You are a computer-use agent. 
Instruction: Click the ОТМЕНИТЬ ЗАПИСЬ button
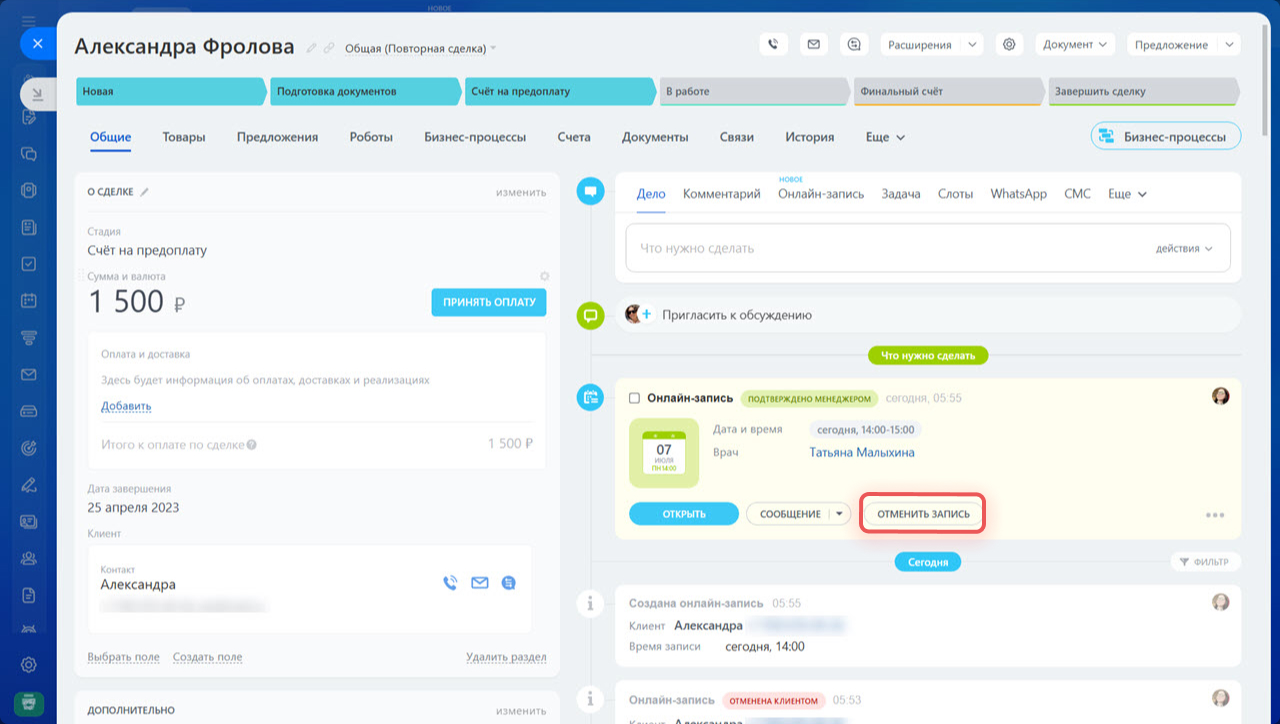(x=923, y=514)
